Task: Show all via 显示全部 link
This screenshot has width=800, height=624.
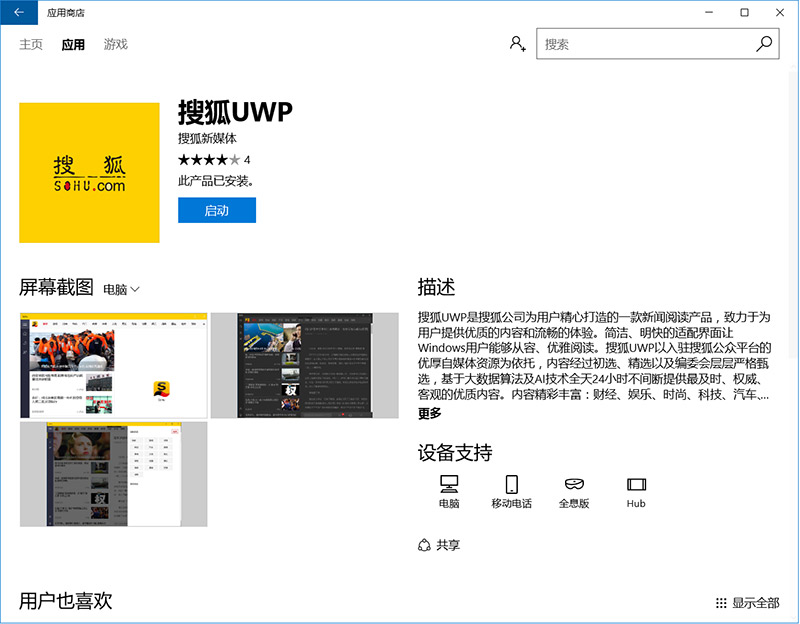Action: point(747,603)
